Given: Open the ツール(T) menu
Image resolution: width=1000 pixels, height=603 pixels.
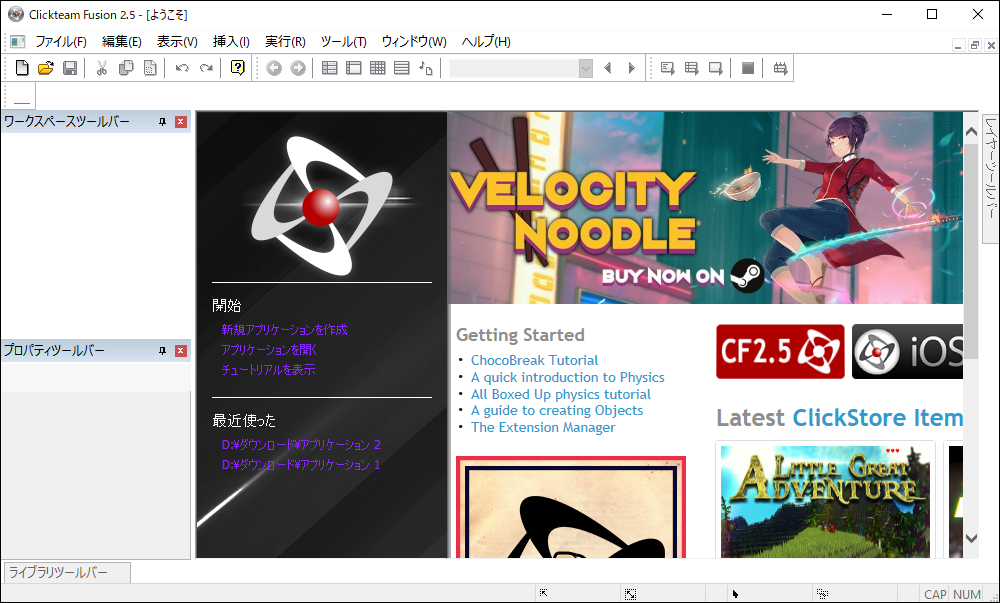Looking at the screenshot, I should [344, 42].
